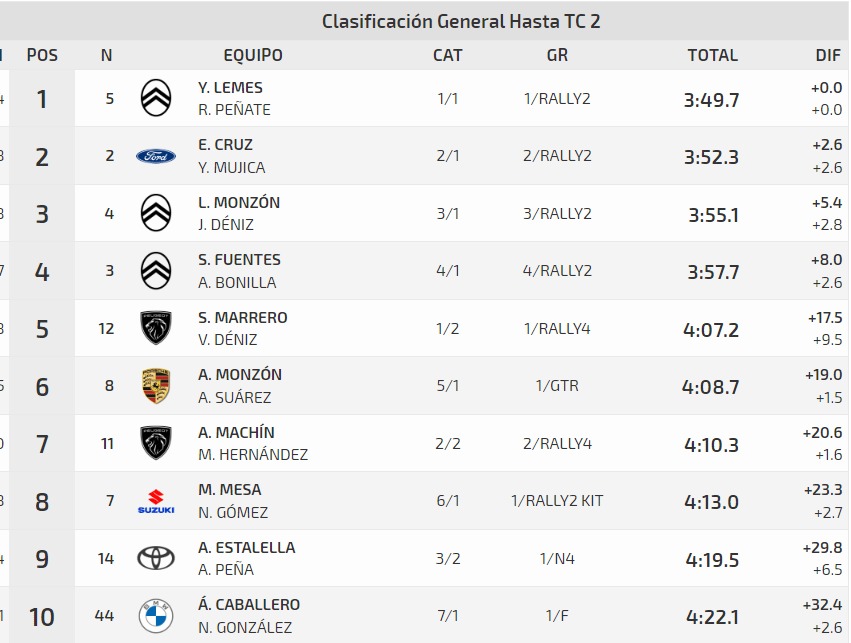The width and height of the screenshot is (851, 643).
Task: Click the Citroën logo beside L. Monzón
Action: tap(155, 213)
